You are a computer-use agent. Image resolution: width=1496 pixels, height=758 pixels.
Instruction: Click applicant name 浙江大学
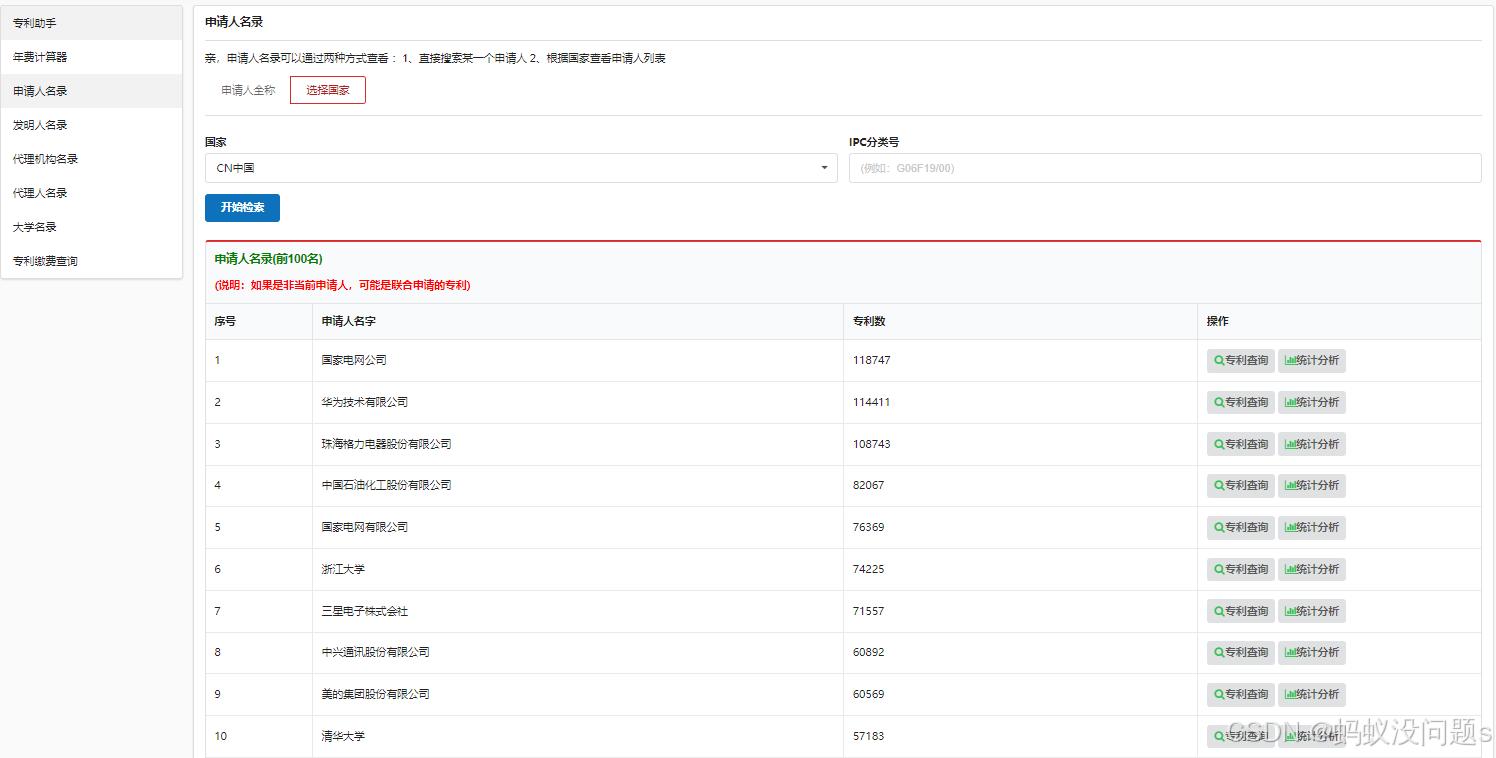coord(343,569)
